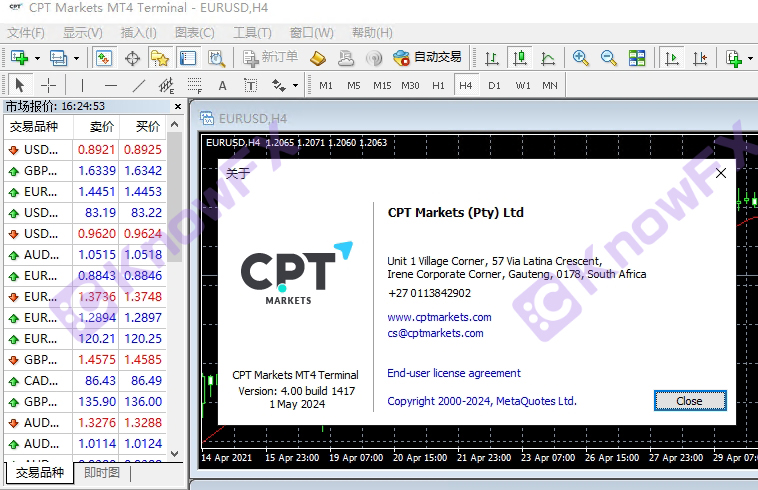Open the 图表(C) menu
This screenshot has height=490, width=758.
click(x=194, y=33)
